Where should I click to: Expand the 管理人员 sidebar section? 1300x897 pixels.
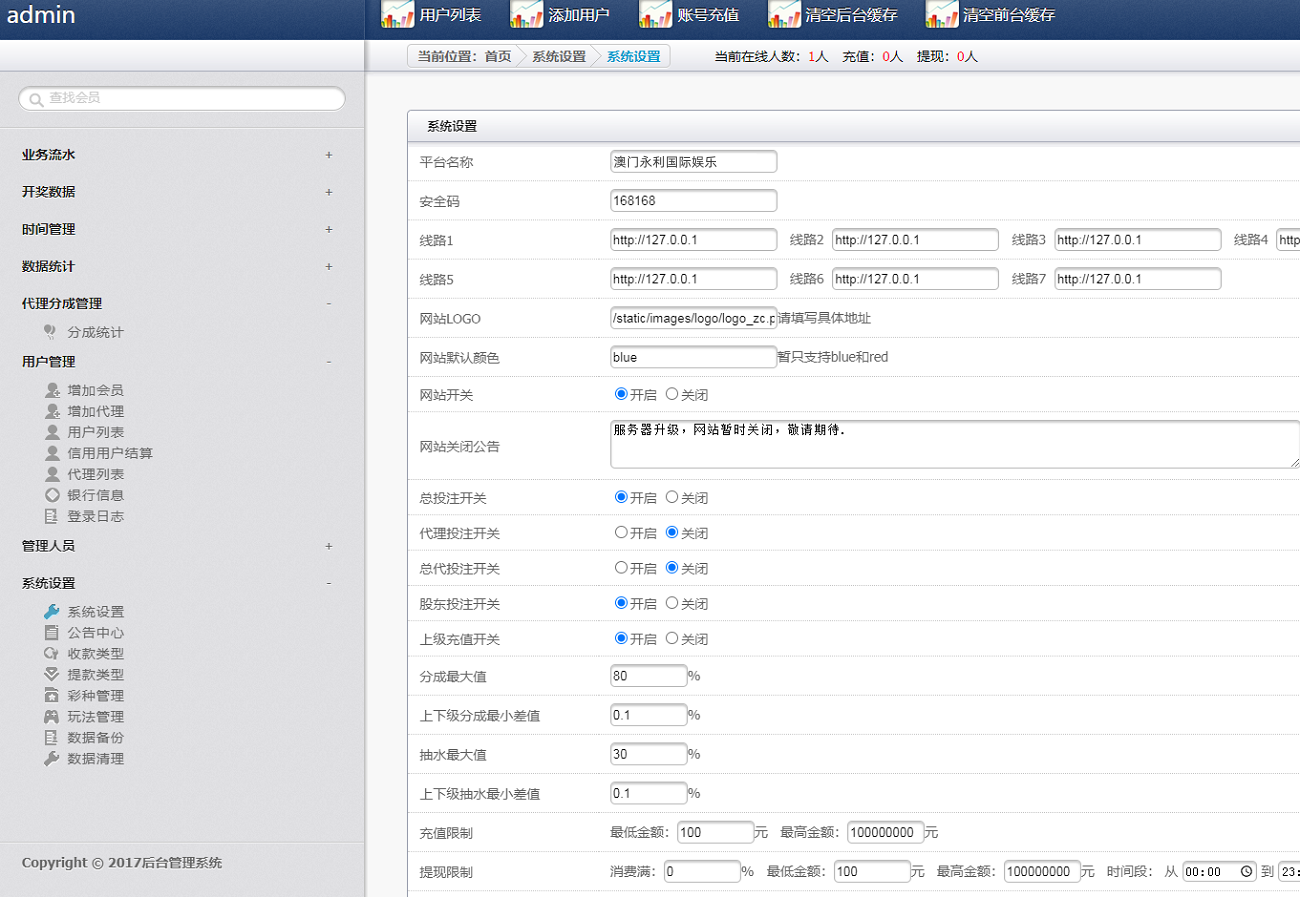point(328,546)
